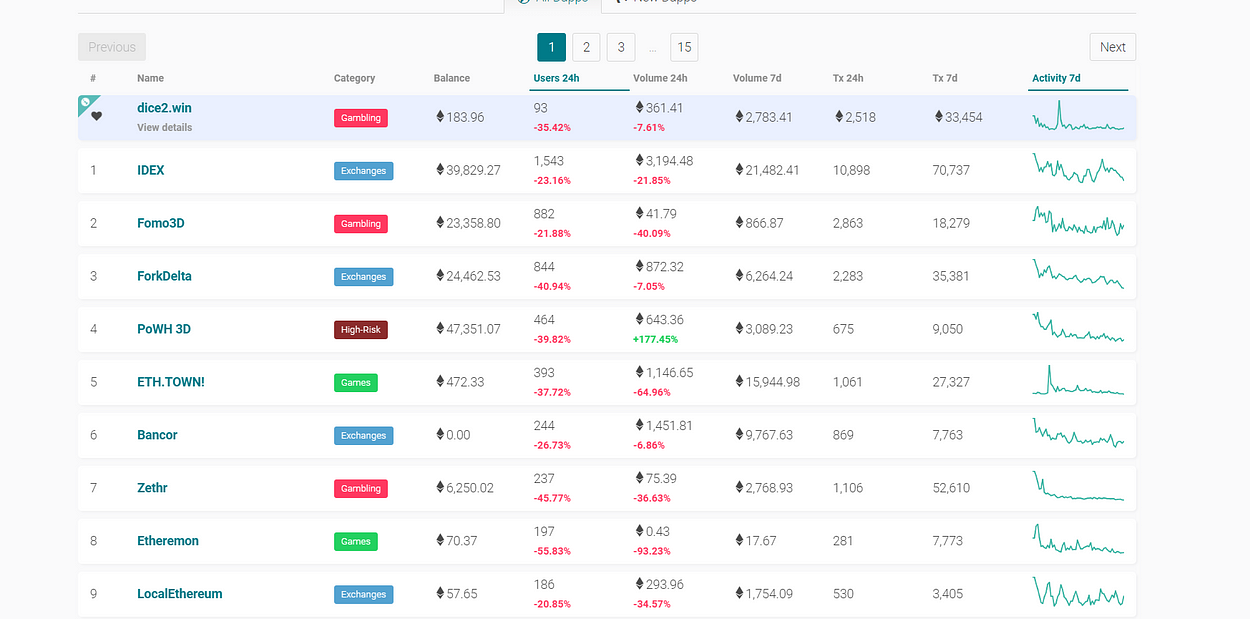Sort by Category column header
This screenshot has height=619, width=1250.
pyautogui.click(x=355, y=78)
